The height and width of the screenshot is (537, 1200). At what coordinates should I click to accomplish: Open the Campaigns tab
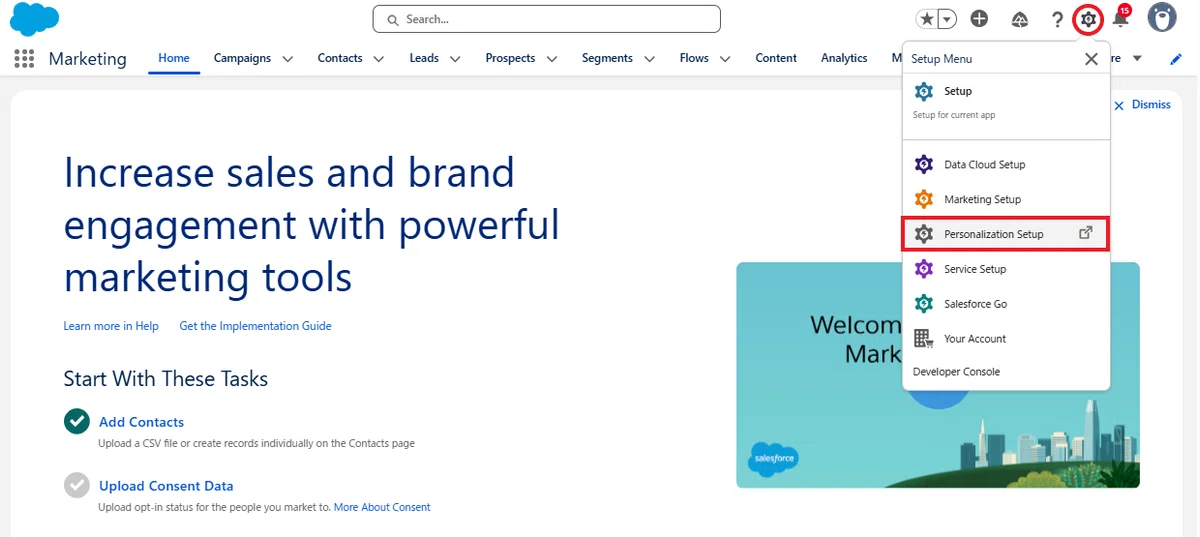(242, 58)
